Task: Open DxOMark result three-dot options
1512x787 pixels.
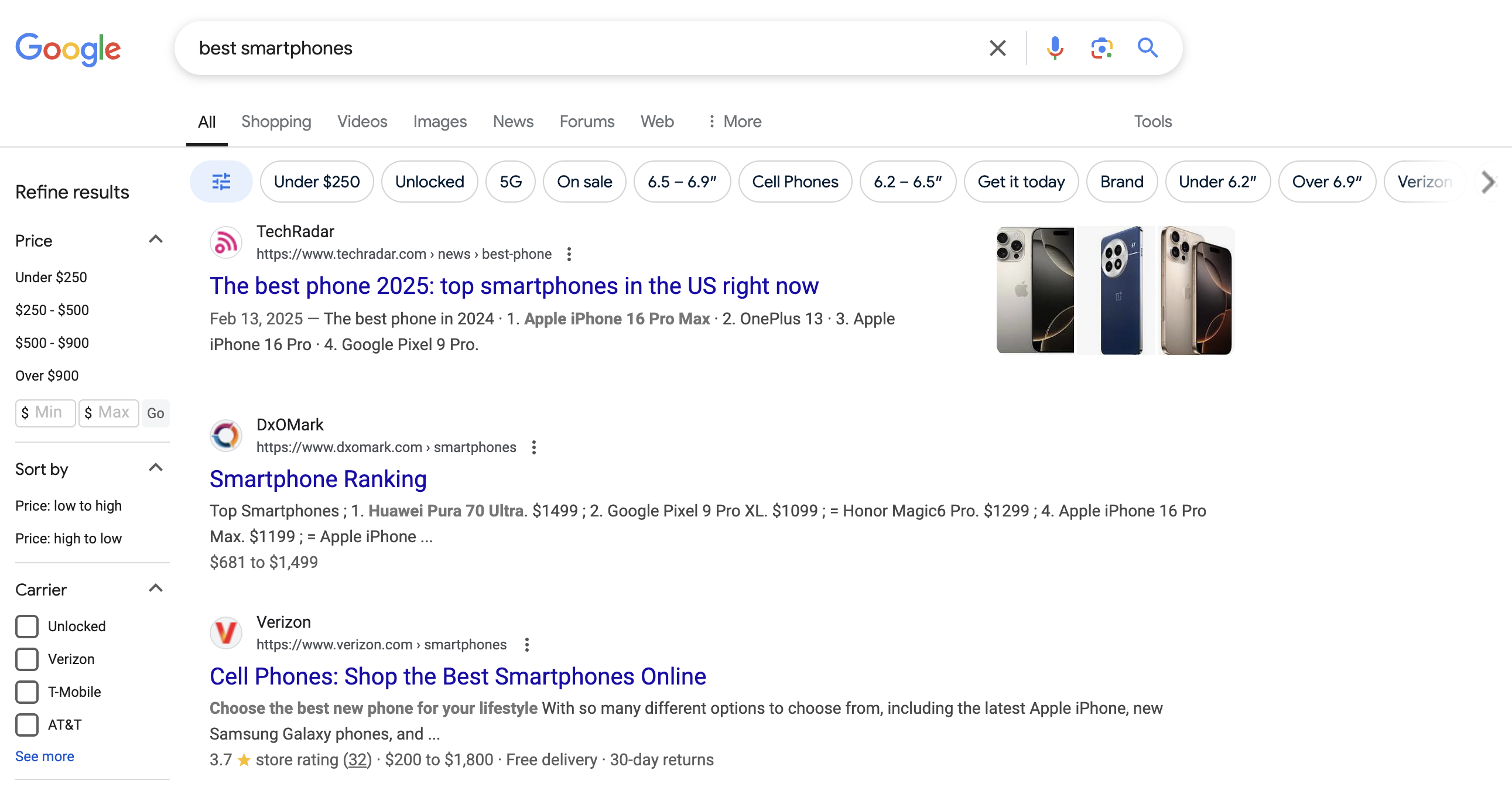Action: [x=533, y=447]
